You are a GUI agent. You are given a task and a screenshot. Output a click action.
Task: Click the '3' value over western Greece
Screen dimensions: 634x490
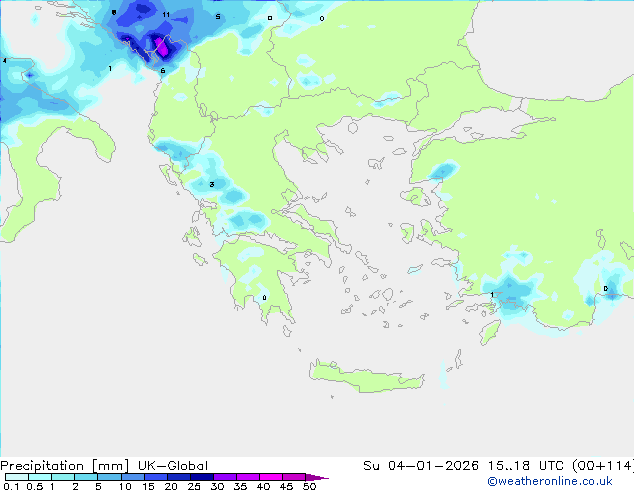(x=212, y=185)
